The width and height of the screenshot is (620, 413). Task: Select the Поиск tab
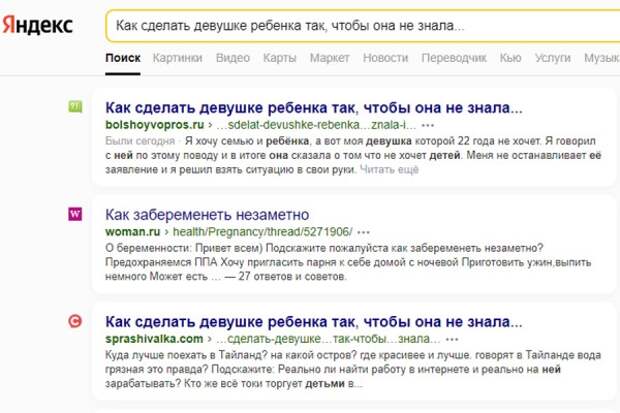(x=123, y=58)
